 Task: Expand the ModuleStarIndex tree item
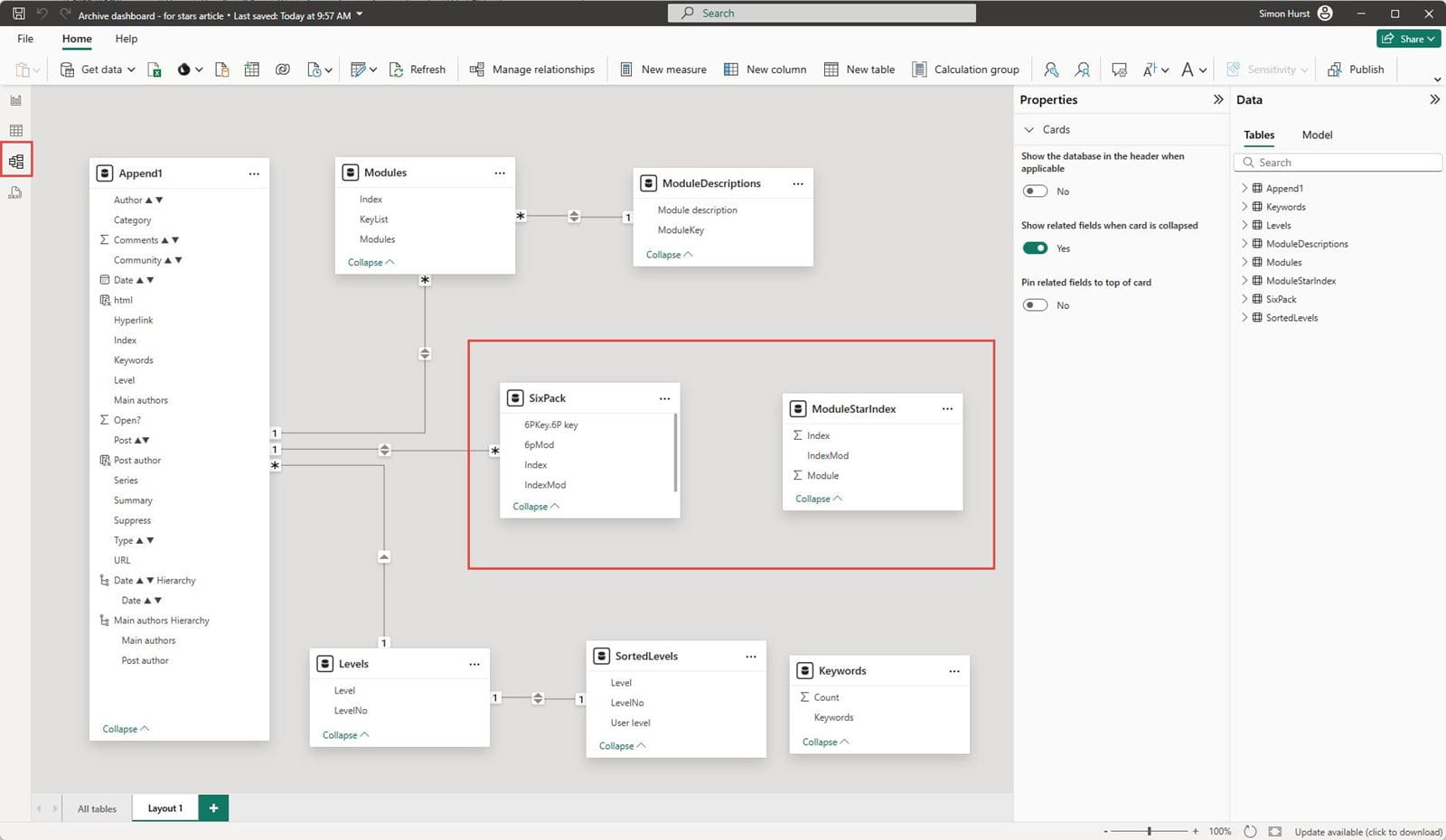[x=1245, y=280]
